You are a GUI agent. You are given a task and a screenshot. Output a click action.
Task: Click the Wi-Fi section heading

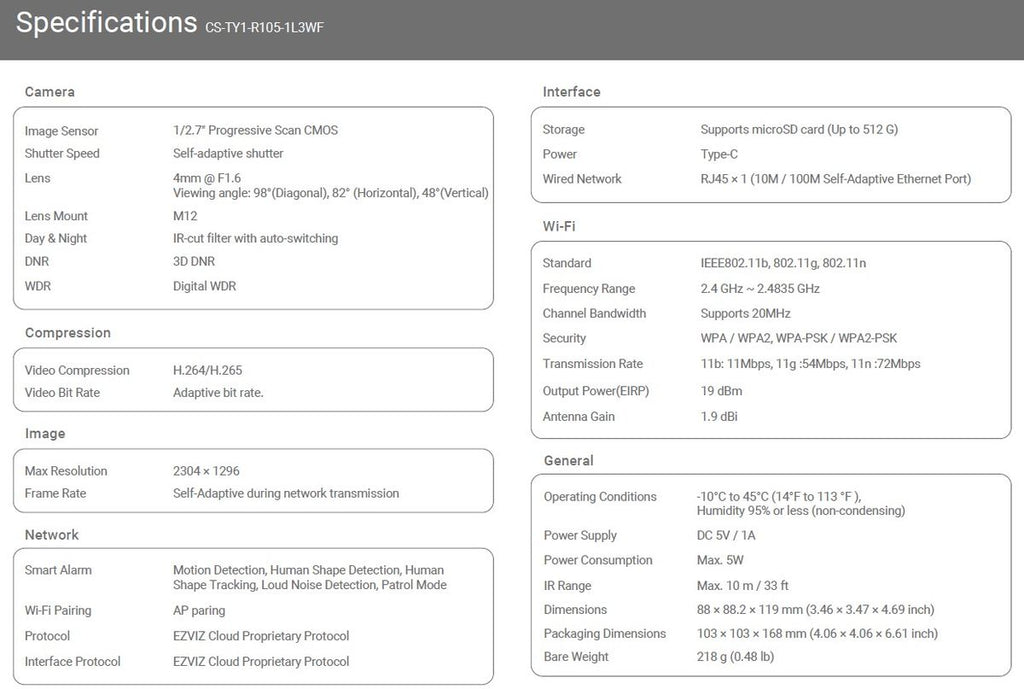click(x=558, y=226)
